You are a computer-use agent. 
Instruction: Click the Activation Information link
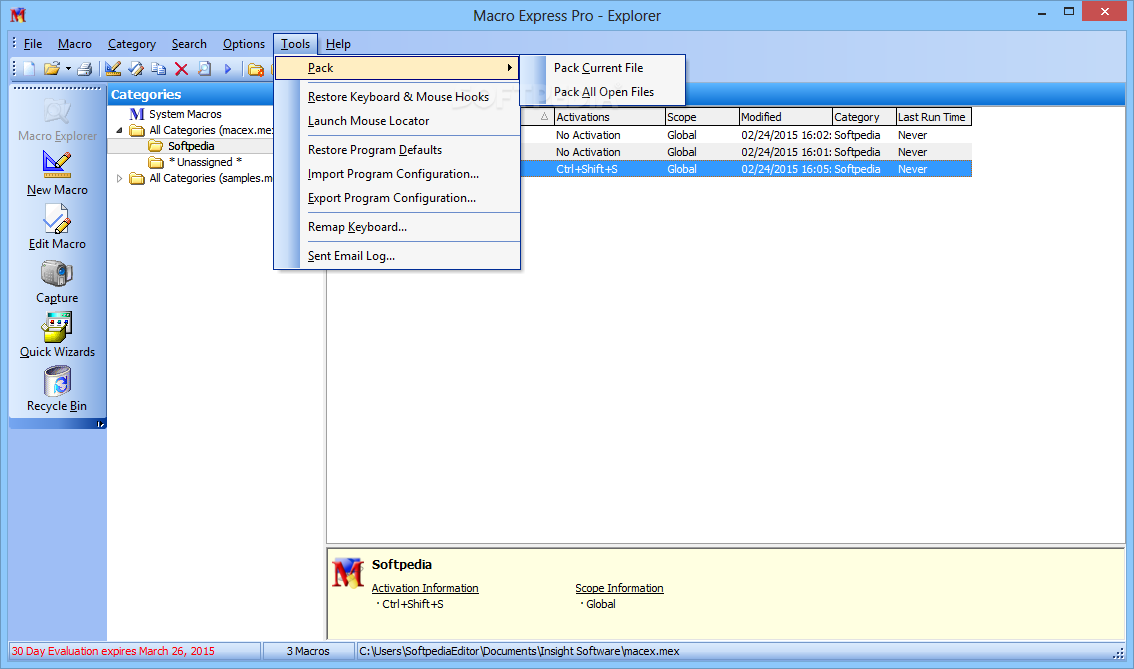pyautogui.click(x=425, y=588)
